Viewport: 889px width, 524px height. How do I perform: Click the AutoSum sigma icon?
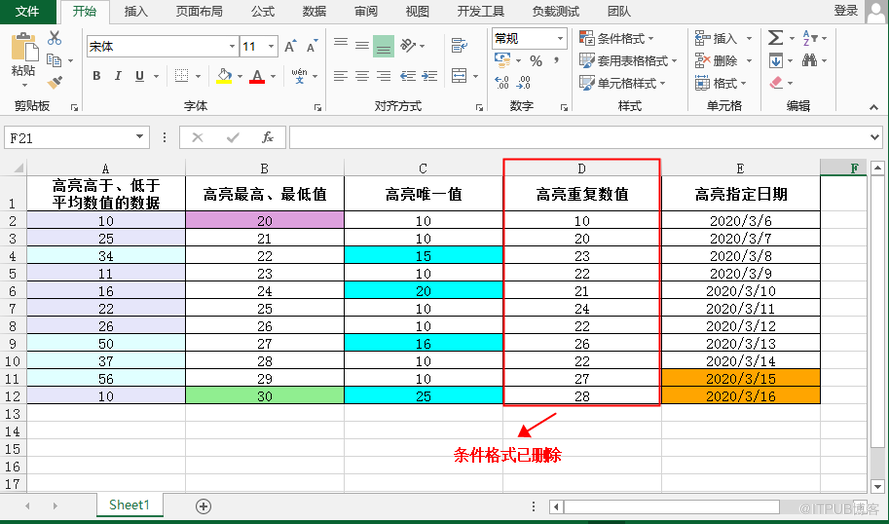[x=776, y=38]
